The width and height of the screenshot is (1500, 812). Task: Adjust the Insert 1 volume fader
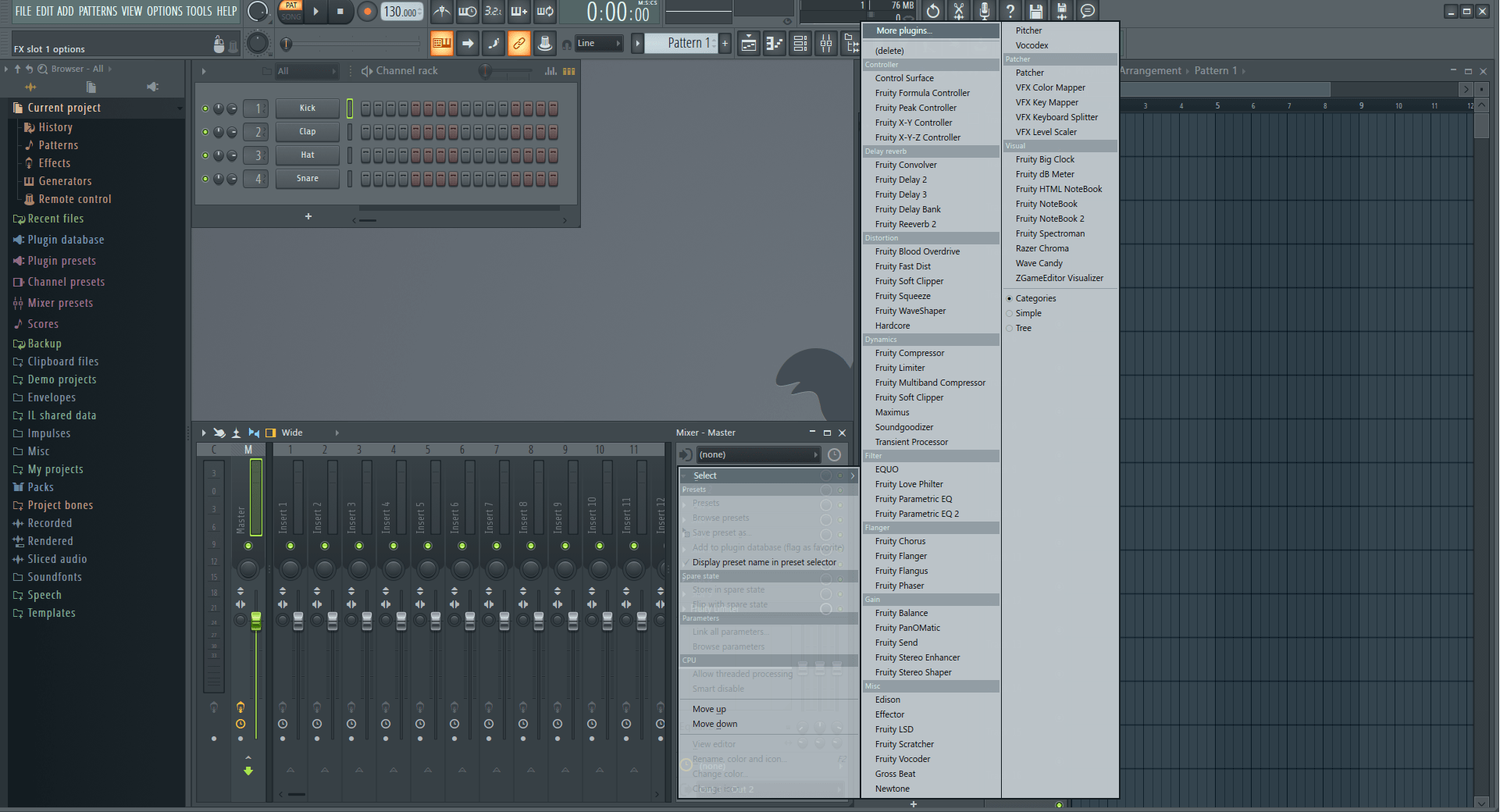pos(298,621)
